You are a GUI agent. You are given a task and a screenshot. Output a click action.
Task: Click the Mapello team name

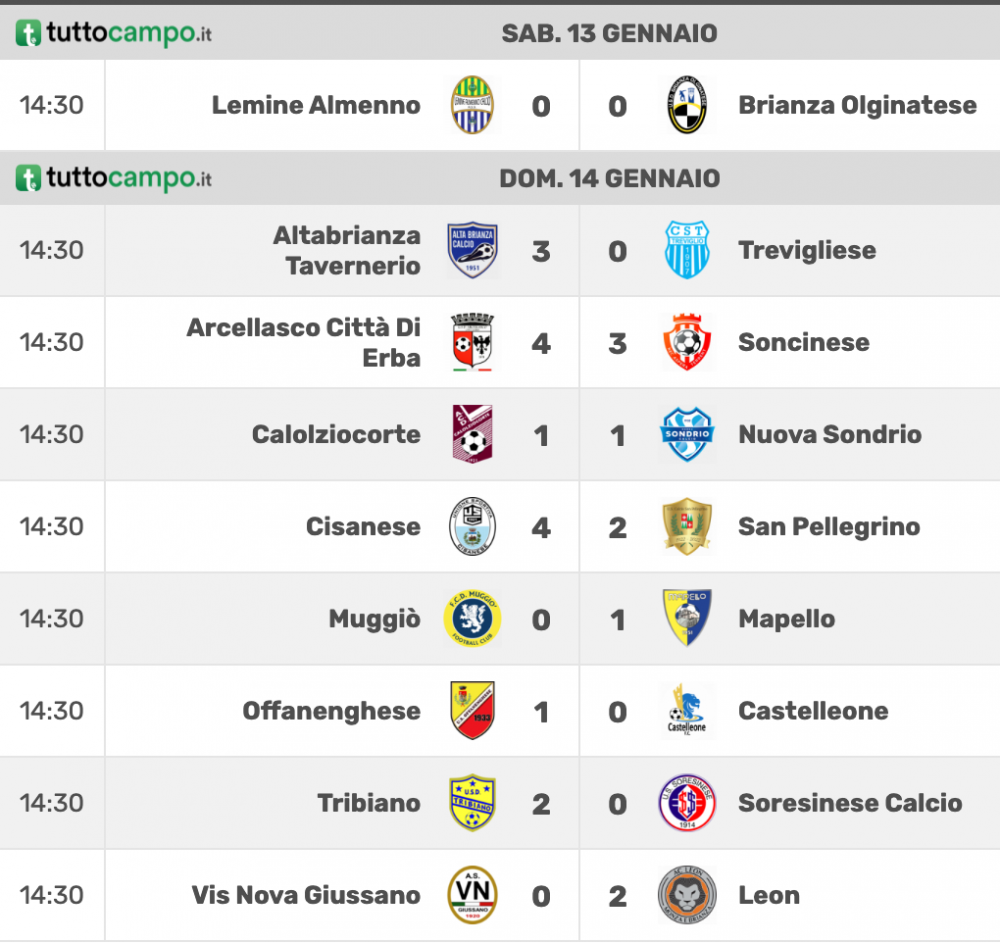point(786,619)
